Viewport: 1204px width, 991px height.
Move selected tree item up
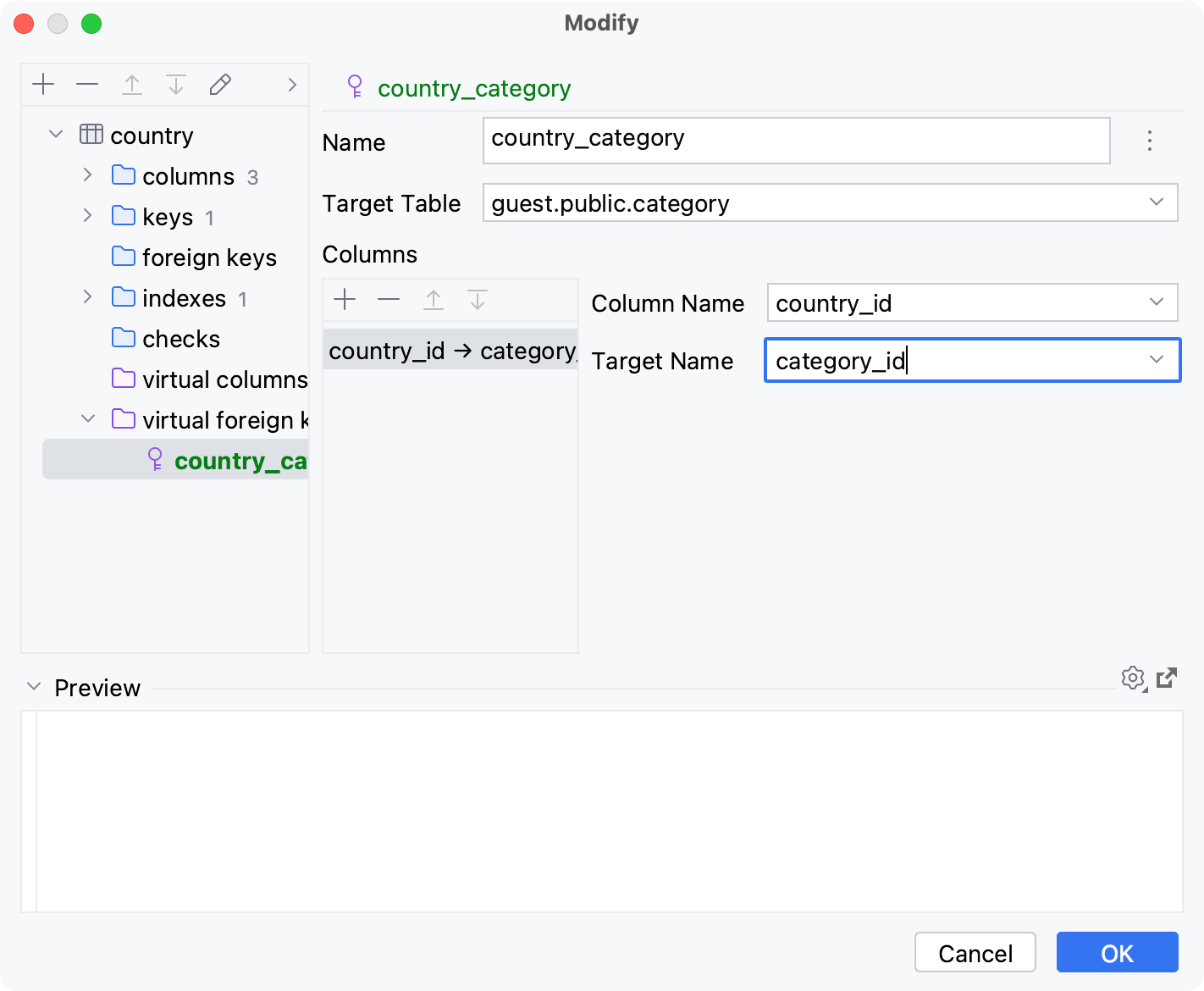(x=132, y=84)
